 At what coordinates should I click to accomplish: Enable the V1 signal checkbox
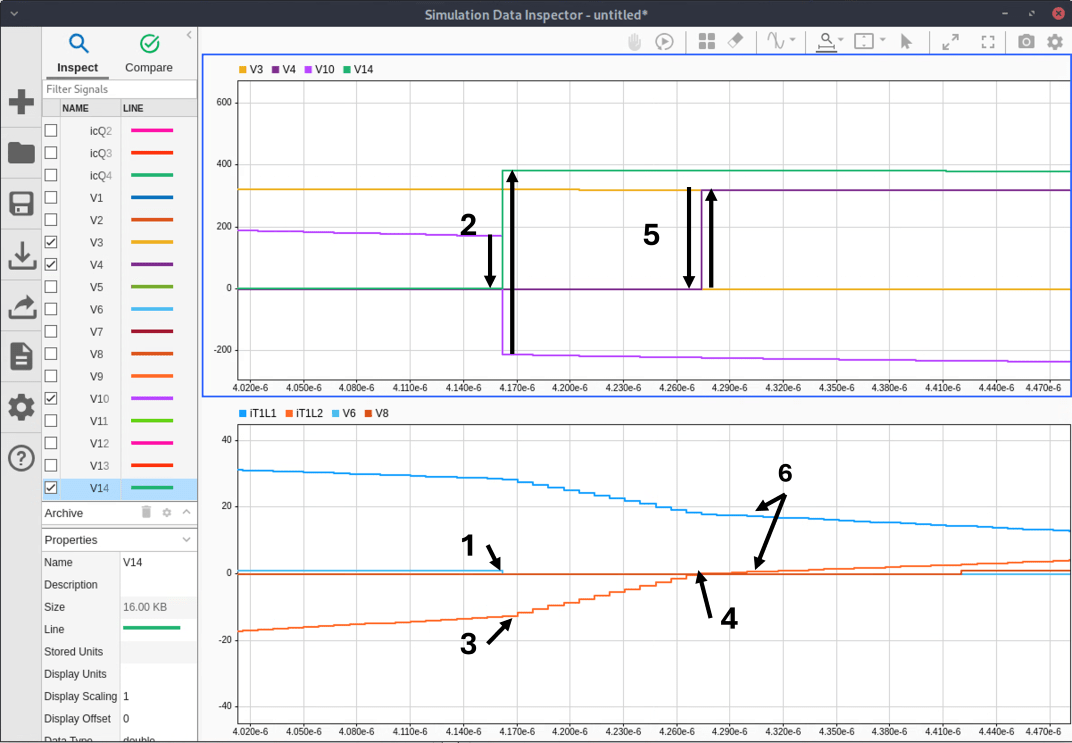pyautogui.click(x=51, y=198)
